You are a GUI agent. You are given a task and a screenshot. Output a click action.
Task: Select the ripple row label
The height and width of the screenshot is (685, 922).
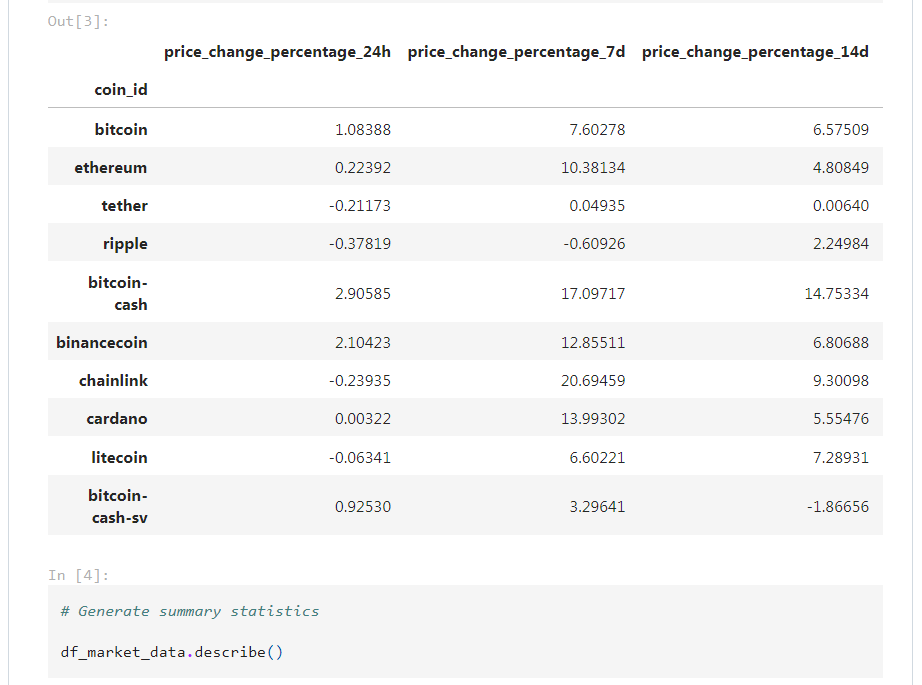pos(125,244)
